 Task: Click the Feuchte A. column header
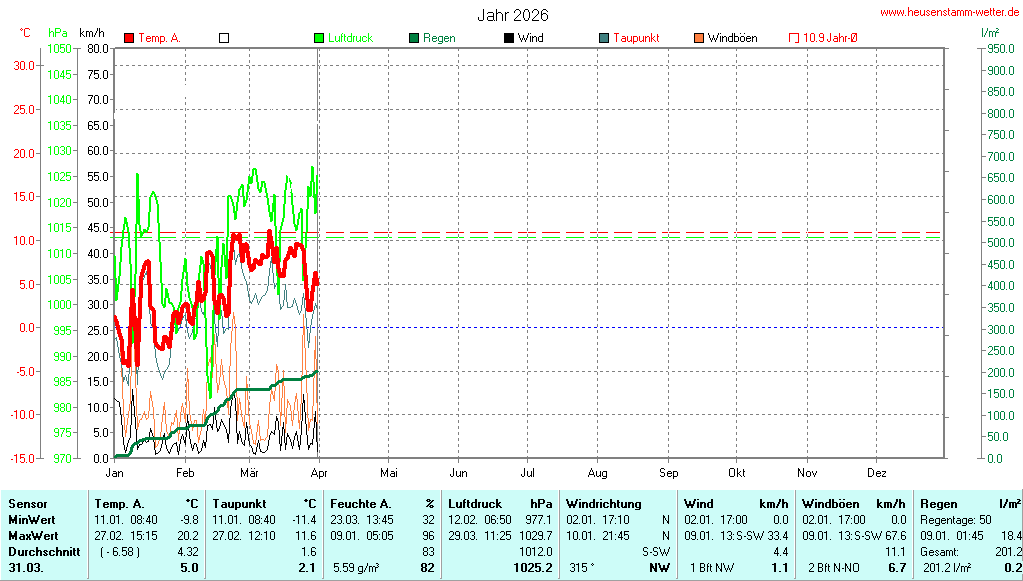pos(362,504)
